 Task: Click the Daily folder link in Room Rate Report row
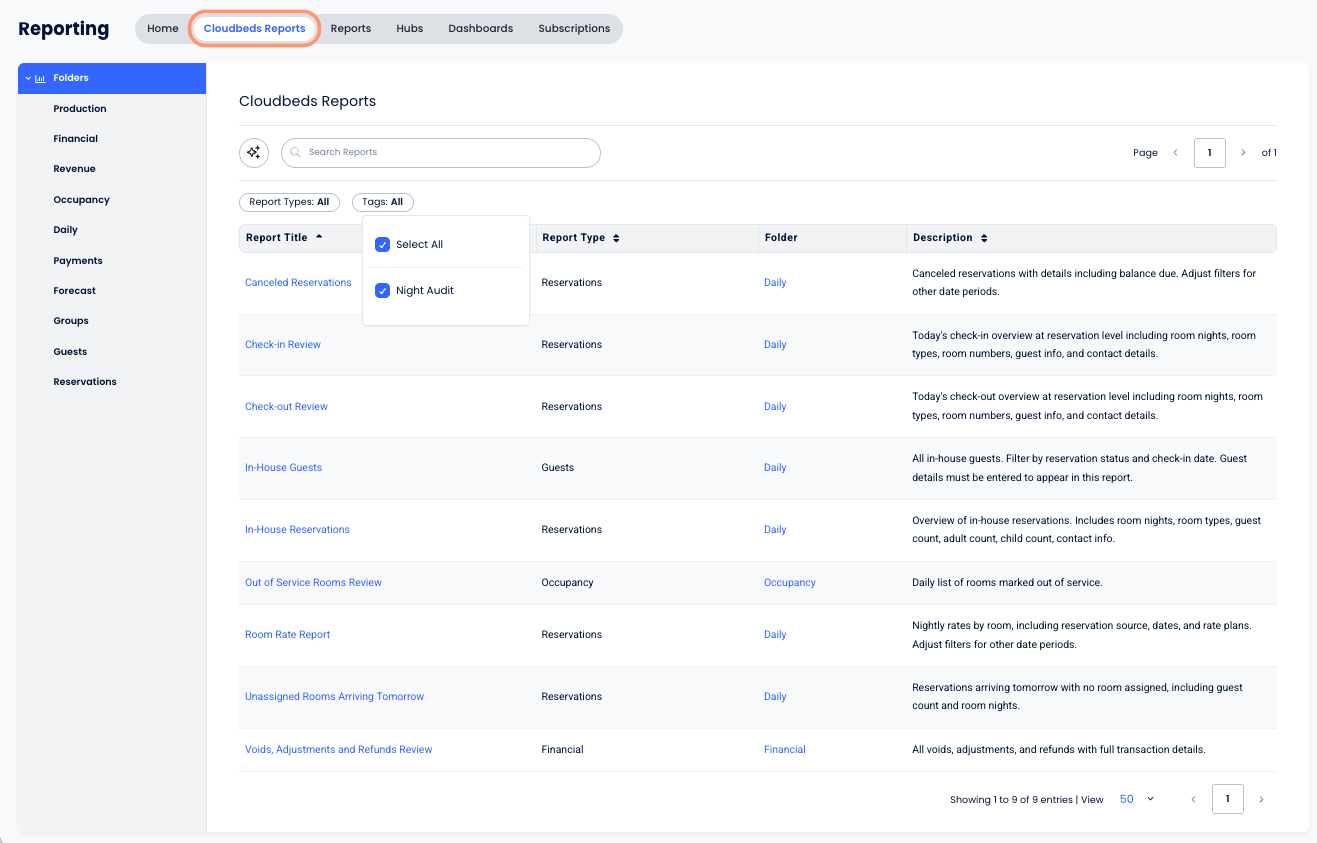point(775,634)
